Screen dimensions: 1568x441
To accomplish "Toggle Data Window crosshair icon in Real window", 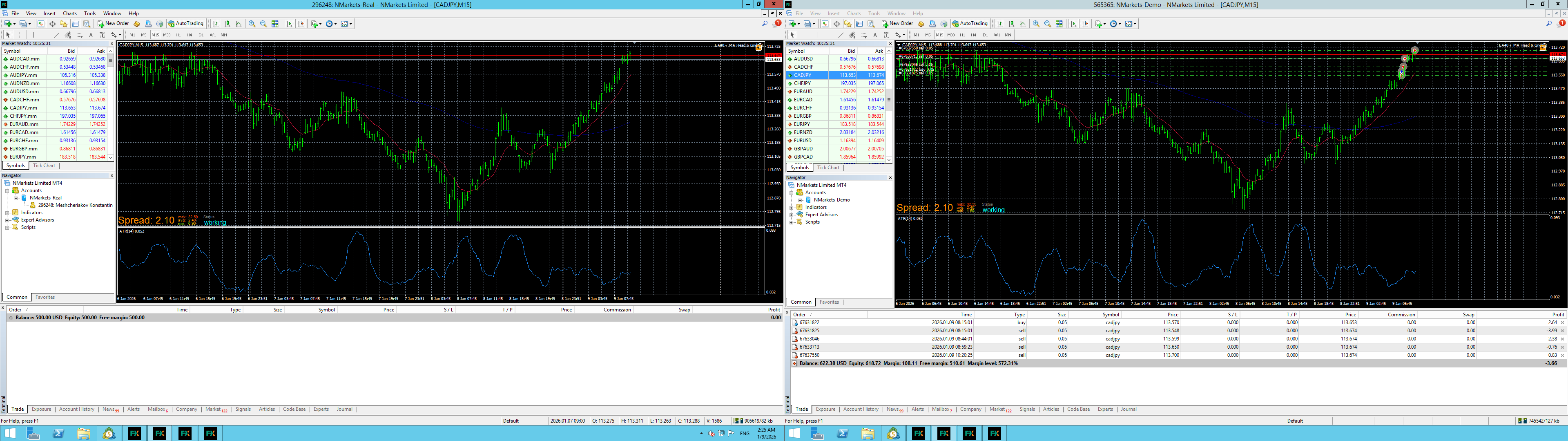I will click(52, 24).
